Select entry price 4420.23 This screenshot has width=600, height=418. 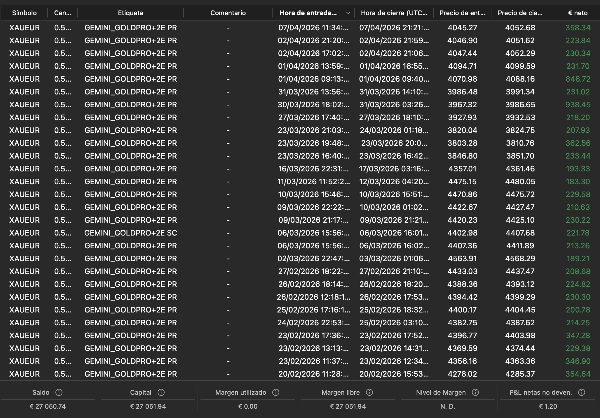point(462,220)
